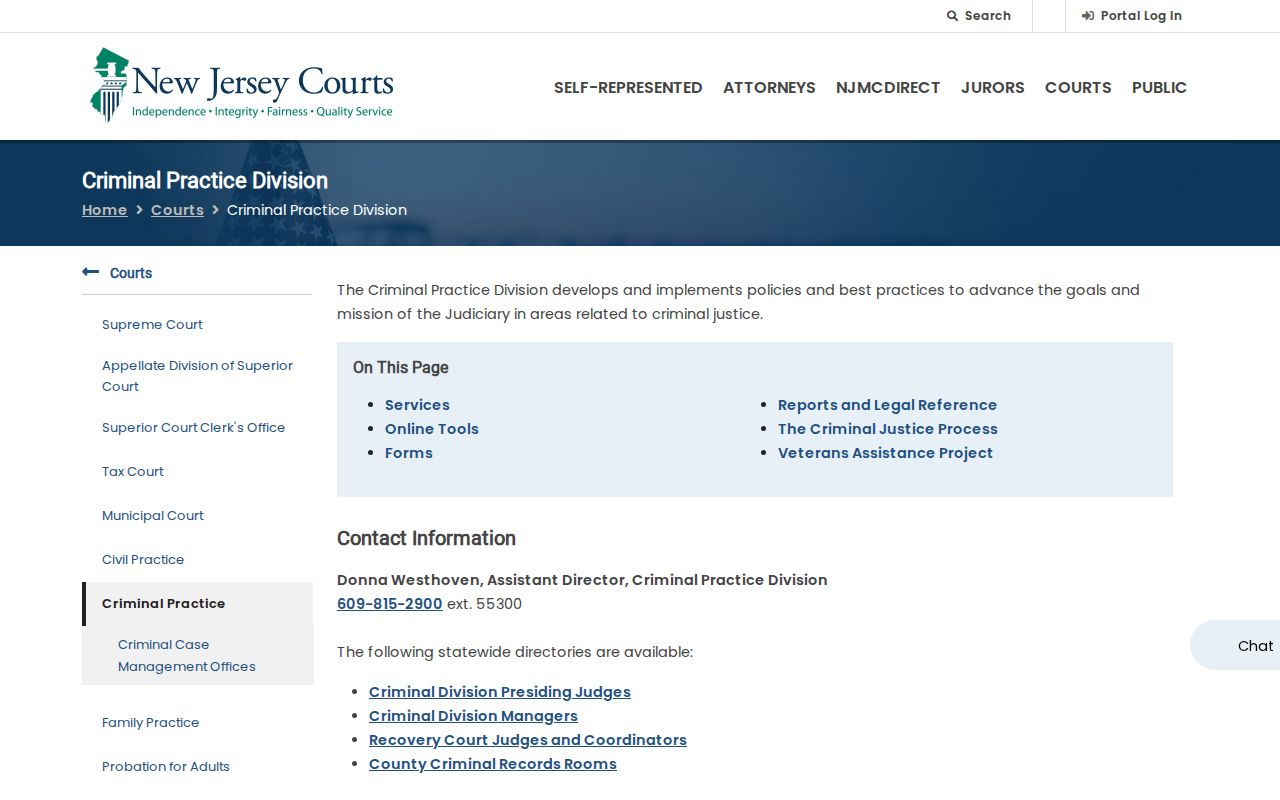This screenshot has height=800, width=1280.
Task: Go to Courts in the breadcrumb
Action: [x=177, y=210]
